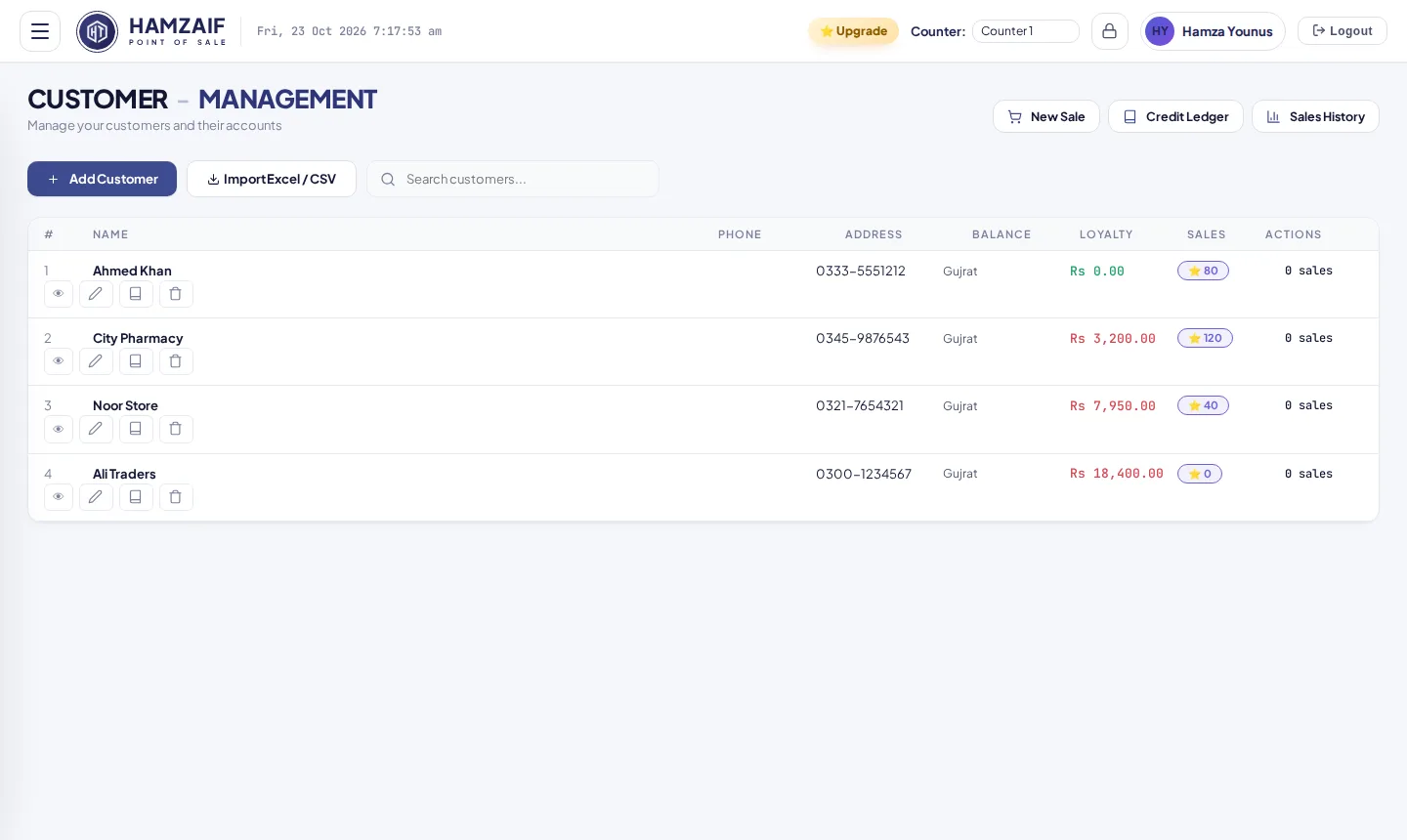Click the Hamzaif logo icon
1407x840 pixels.
click(x=97, y=31)
